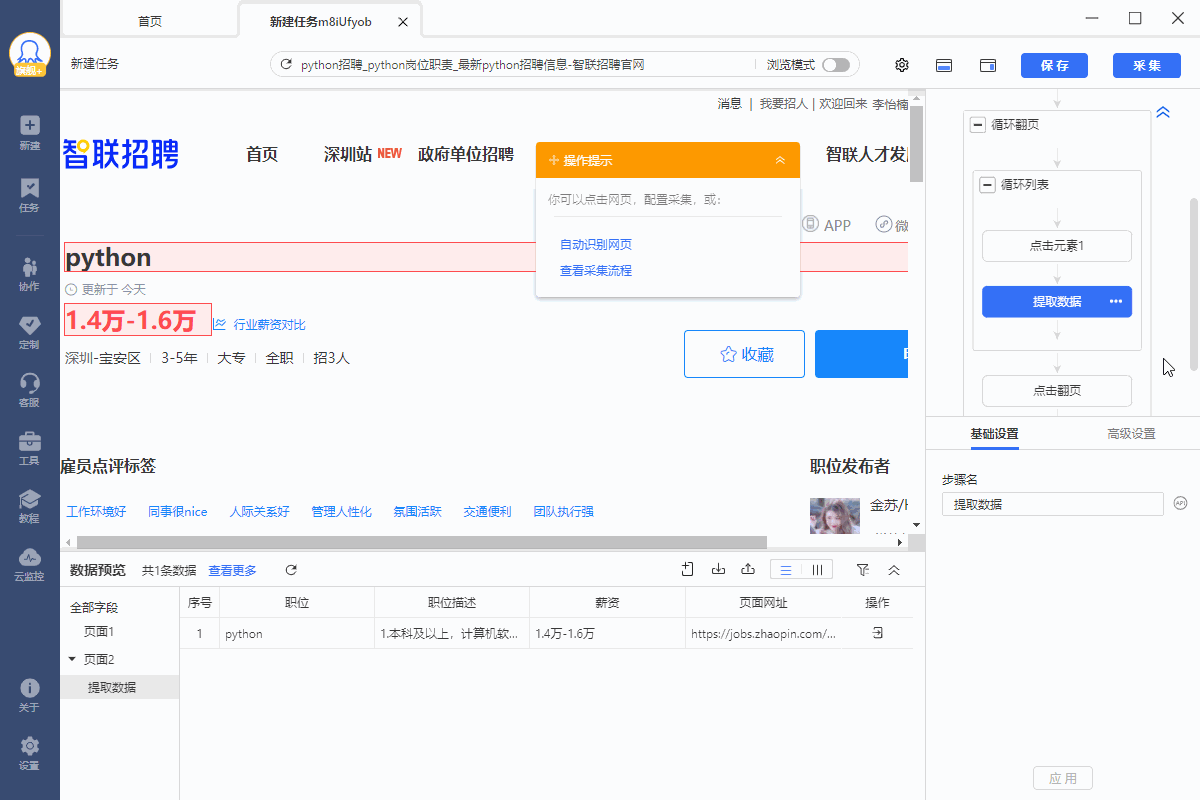
Task: Click the import (download arrow) icon in data preview
Action: point(718,570)
